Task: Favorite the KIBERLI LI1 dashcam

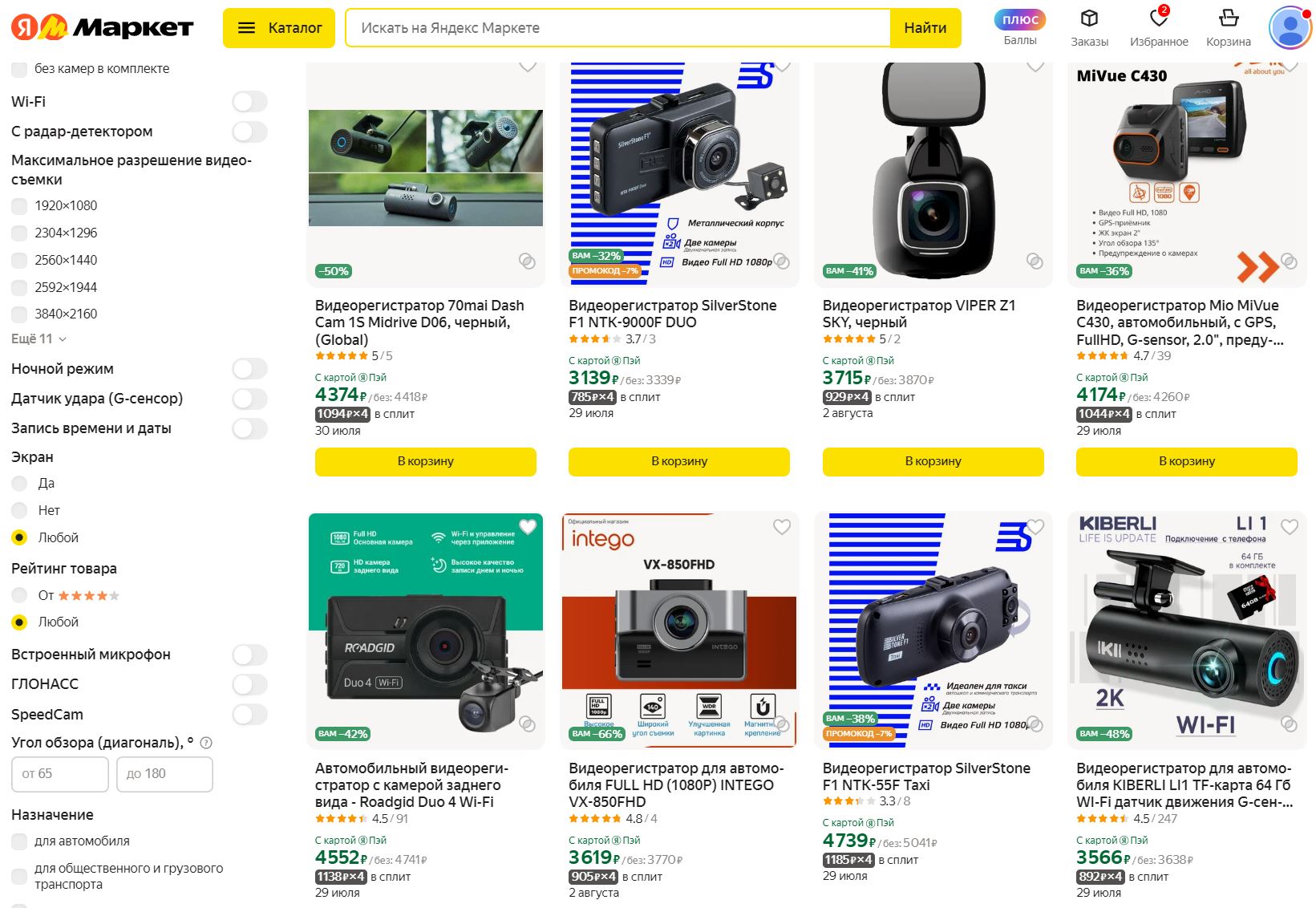Action: tap(1290, 527)
